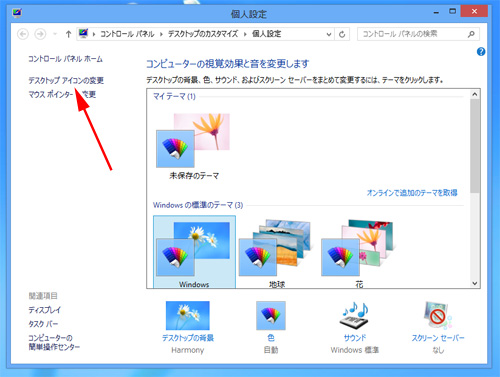Click マイ テーマ (1) section header
The width and height of the screenshot is (500, 377).
[174, 96]
